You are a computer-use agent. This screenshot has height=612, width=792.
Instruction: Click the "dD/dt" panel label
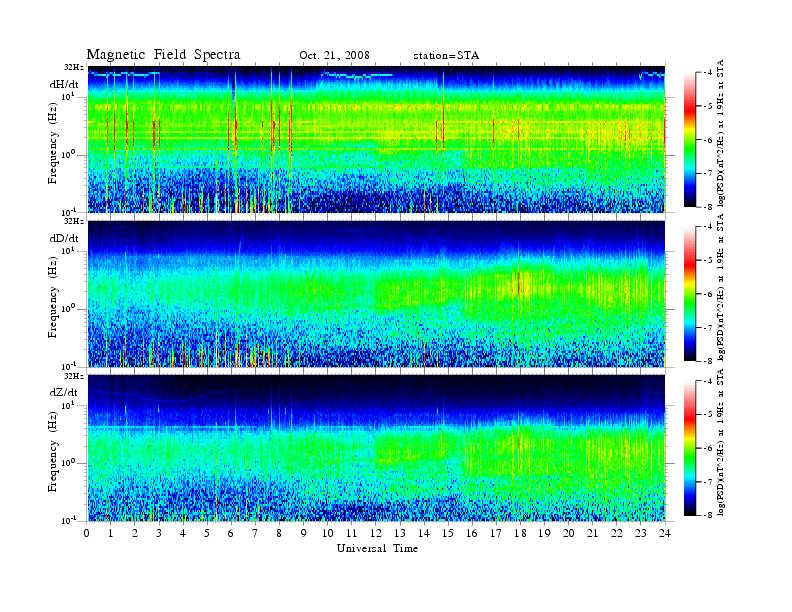[x=64, y=238]
